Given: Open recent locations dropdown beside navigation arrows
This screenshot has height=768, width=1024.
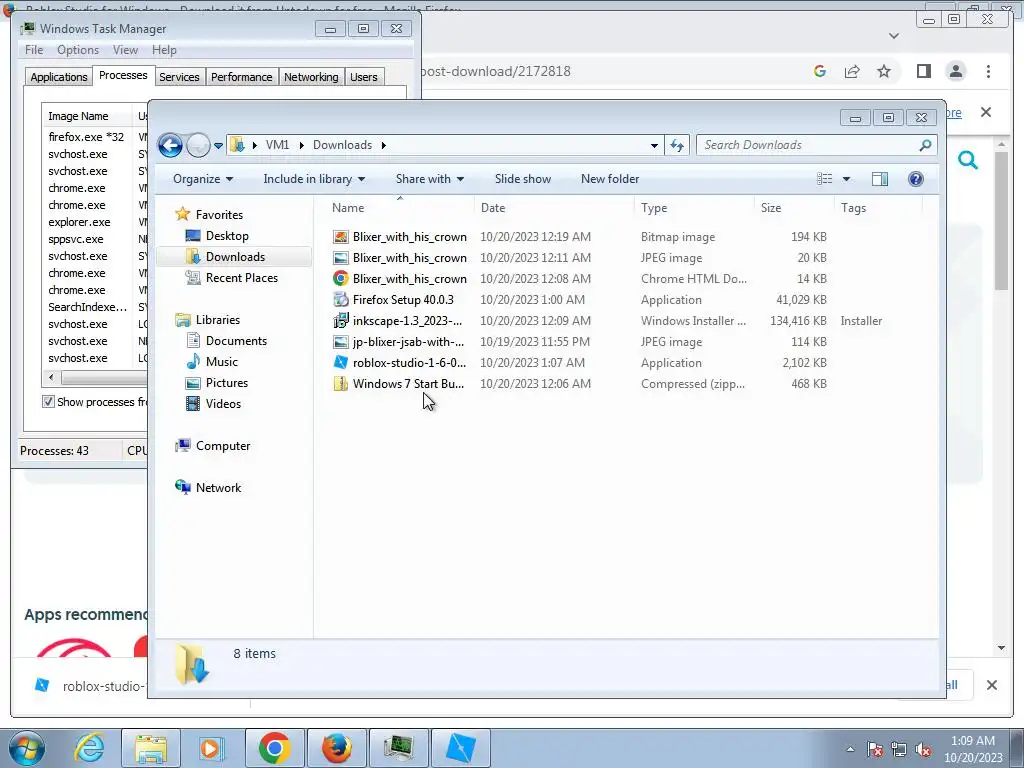Looking at the screenshot, I should (218, 146).
